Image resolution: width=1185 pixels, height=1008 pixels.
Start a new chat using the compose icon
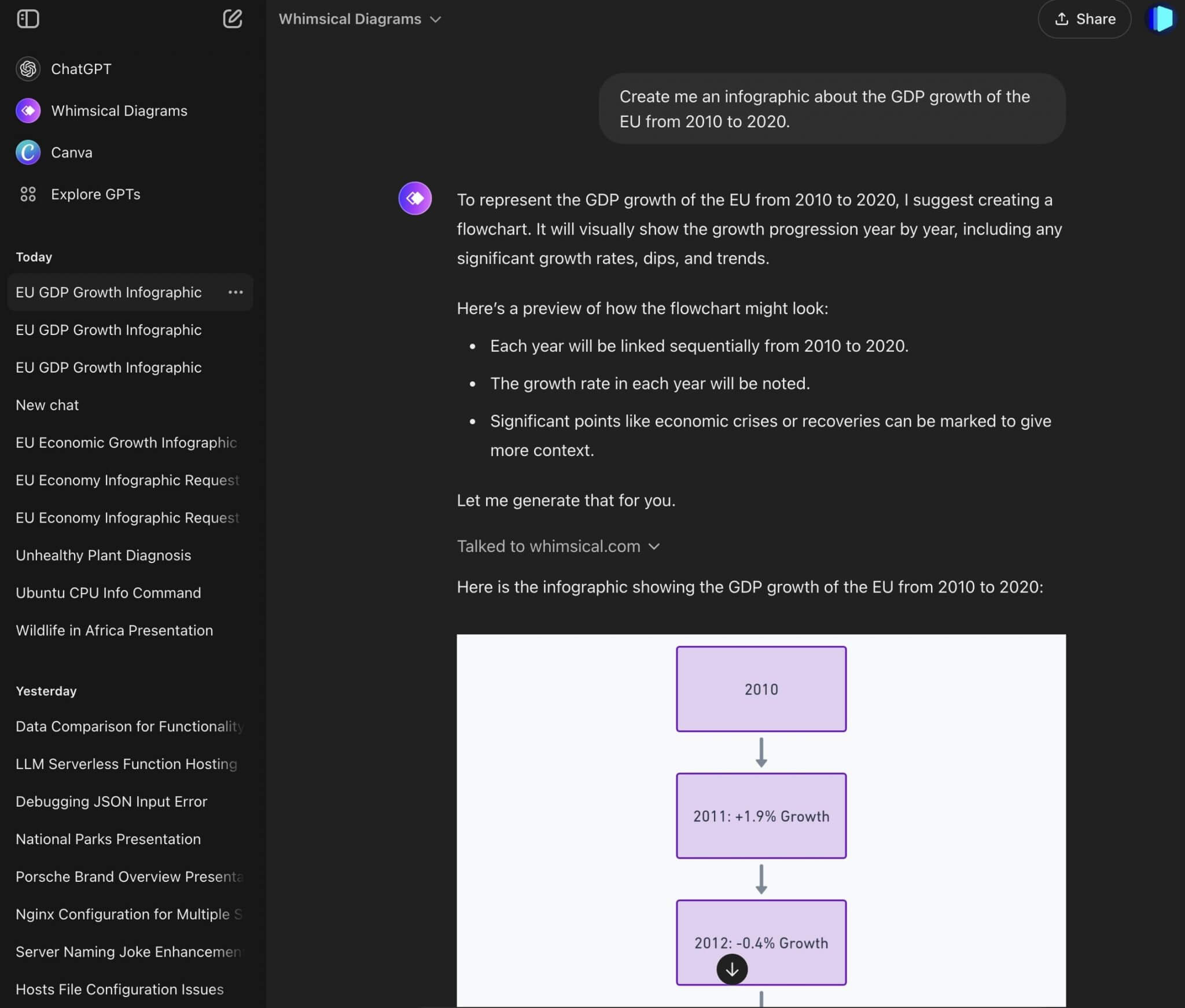tap(233, 19)
